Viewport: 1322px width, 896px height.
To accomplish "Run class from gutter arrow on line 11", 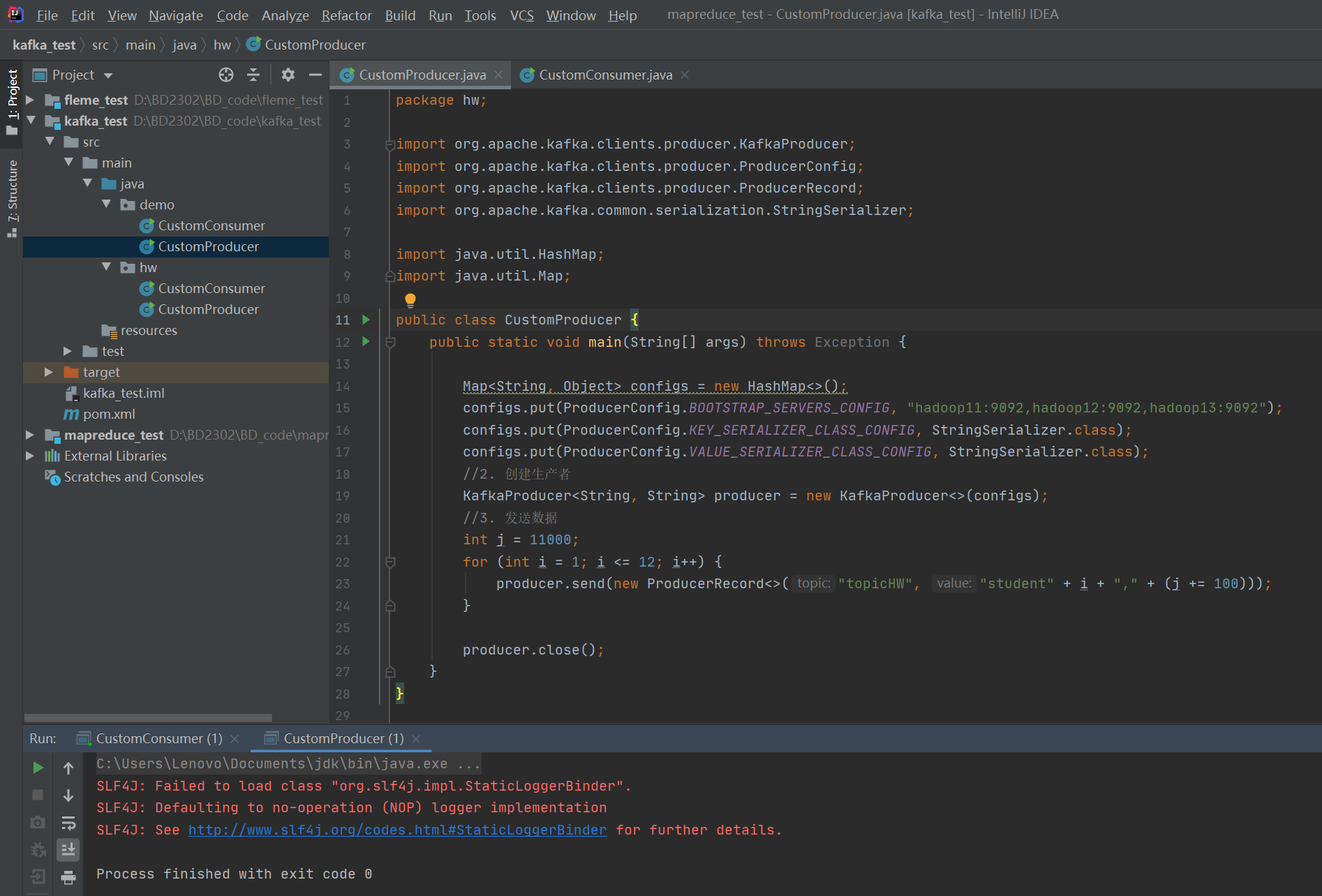I will click(366, 320).
